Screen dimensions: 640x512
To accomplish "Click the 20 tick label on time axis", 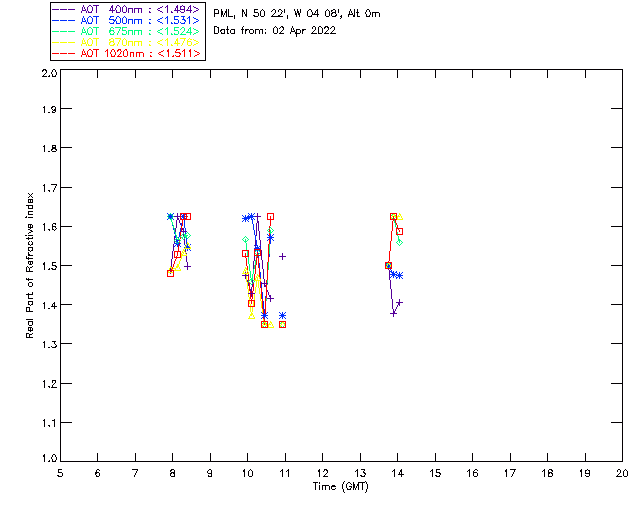I will tap(622, 473).
